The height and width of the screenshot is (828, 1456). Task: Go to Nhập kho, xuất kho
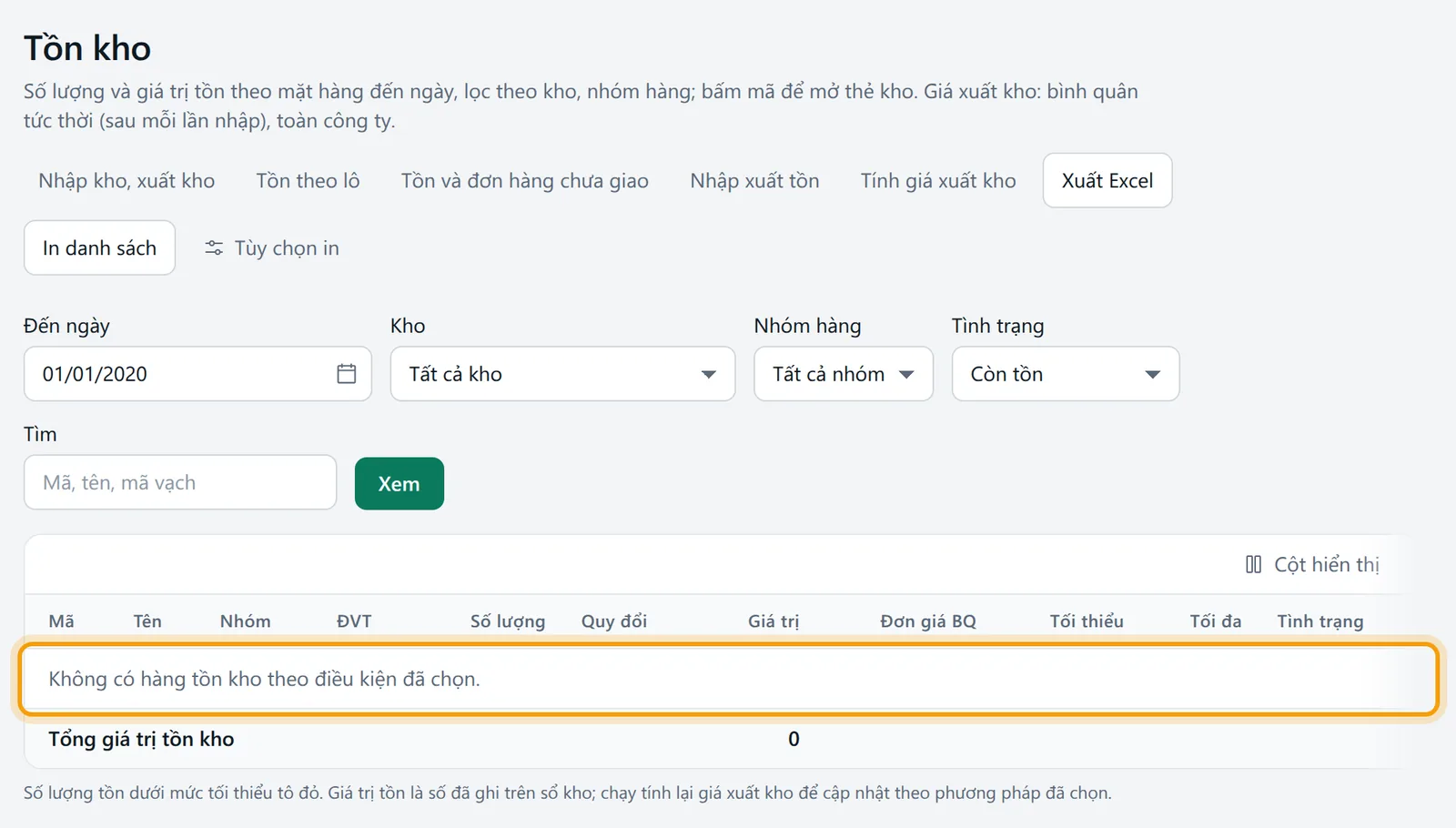coord(126,180)
